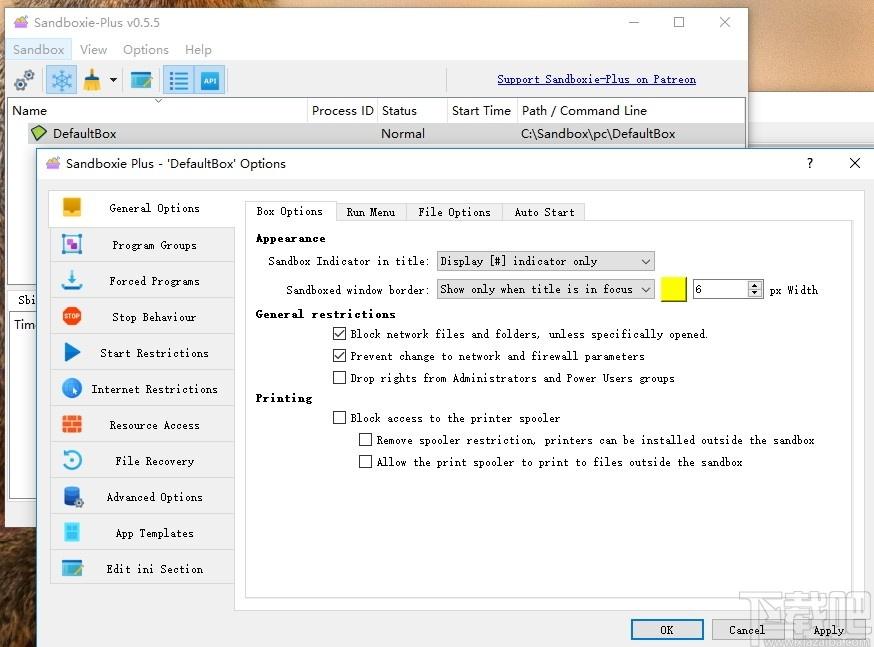Click the Status column header

pyautogui.click(x=412, y=110)
